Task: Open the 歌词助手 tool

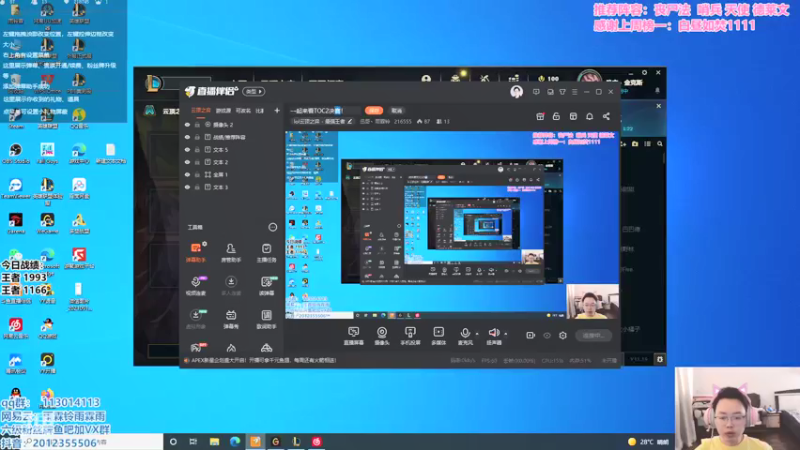Action: click(x=266, y=319)
